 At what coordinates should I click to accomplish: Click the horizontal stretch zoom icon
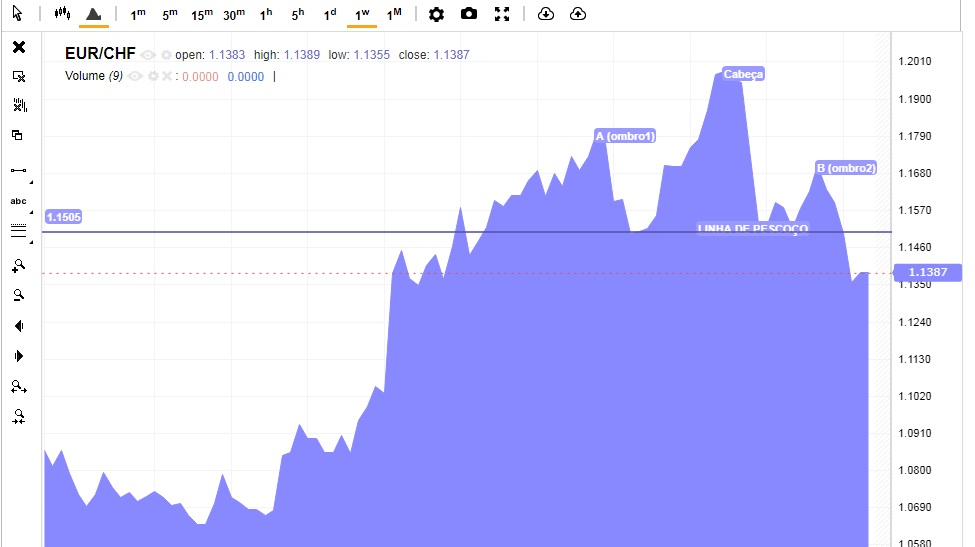tap(19, 387)
